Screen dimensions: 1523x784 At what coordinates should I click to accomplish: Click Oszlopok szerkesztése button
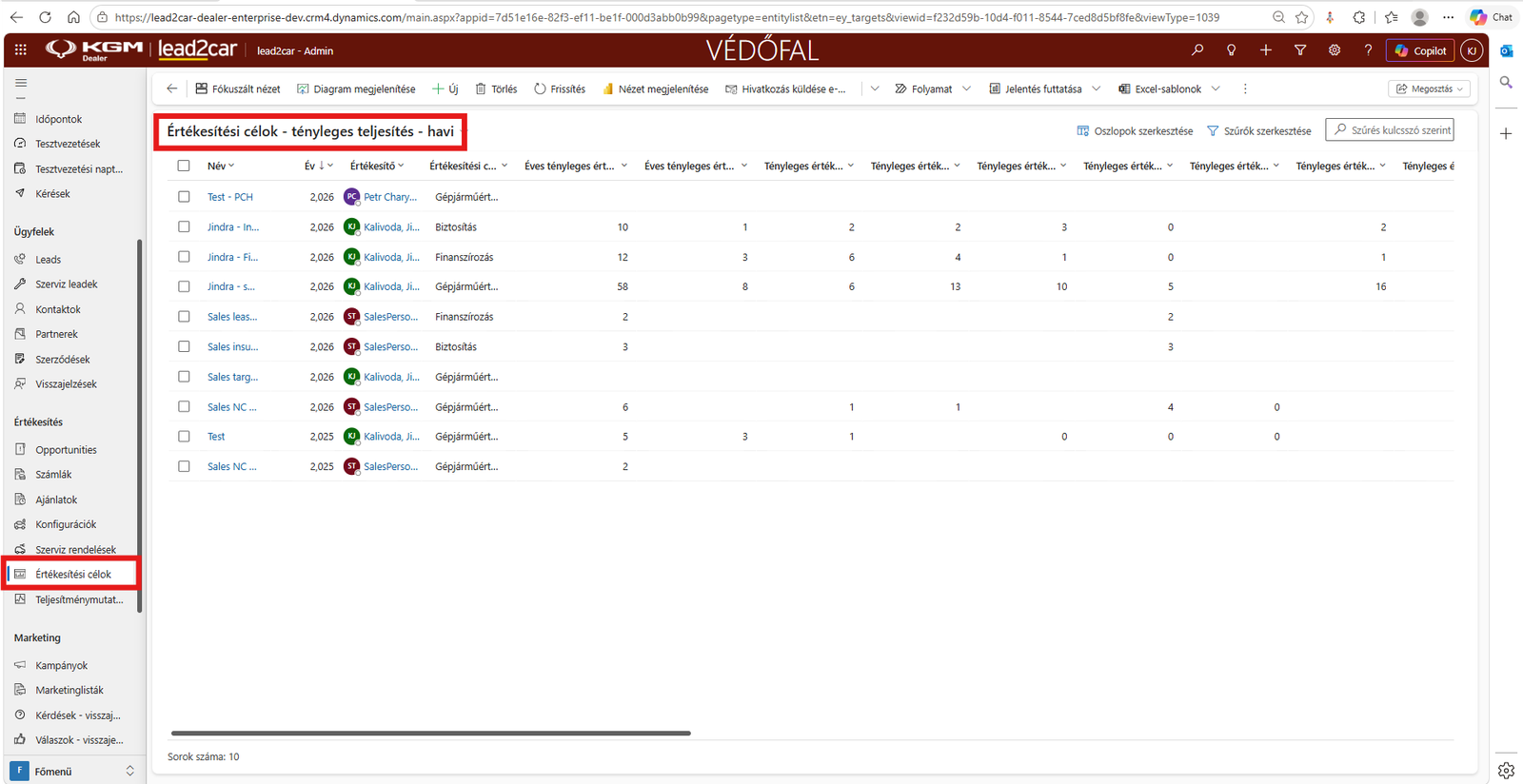[x=1135, y=131]
